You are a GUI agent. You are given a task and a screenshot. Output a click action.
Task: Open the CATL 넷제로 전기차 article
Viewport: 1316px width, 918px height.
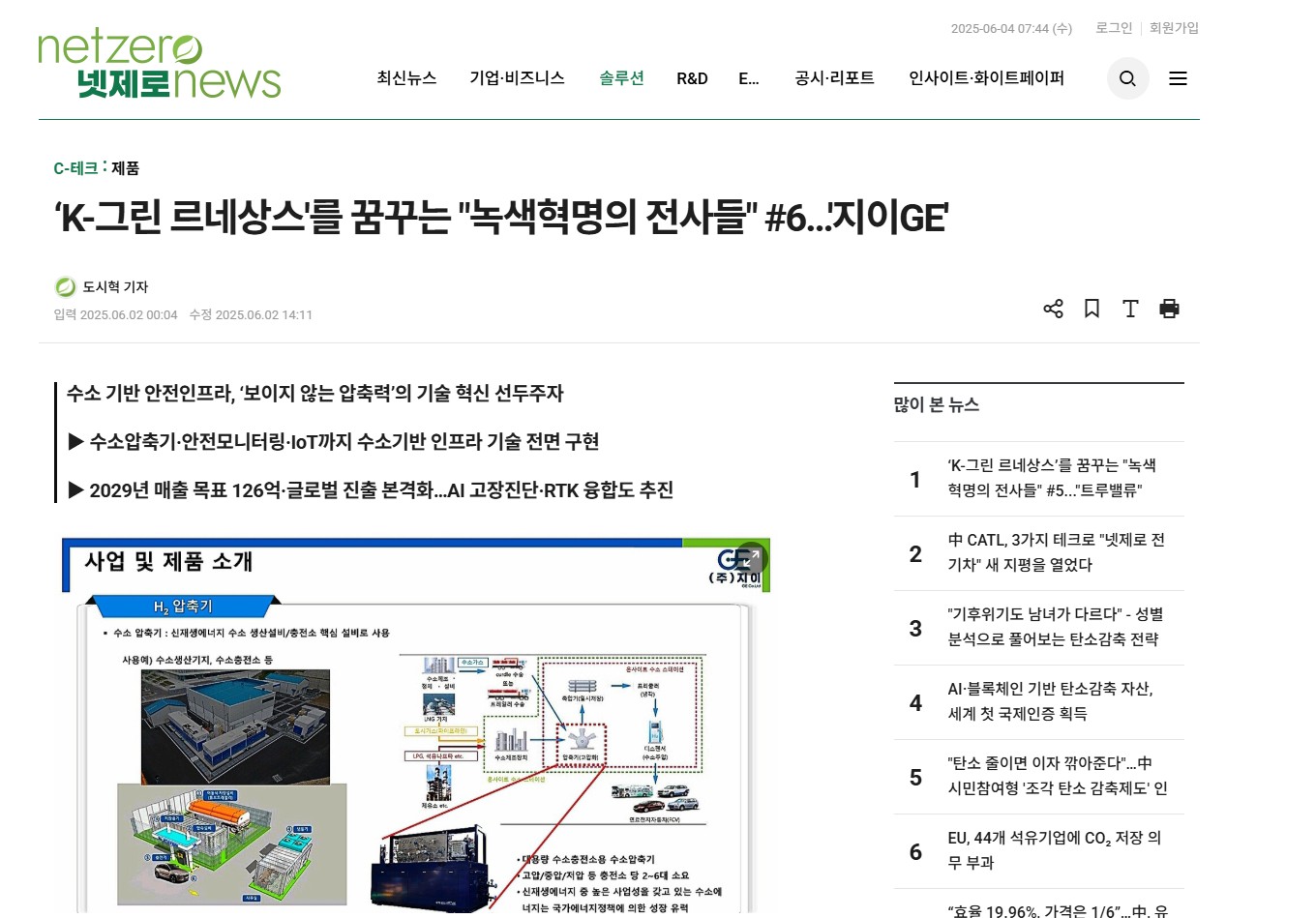pyautogui.click(x=1056, y=552)
